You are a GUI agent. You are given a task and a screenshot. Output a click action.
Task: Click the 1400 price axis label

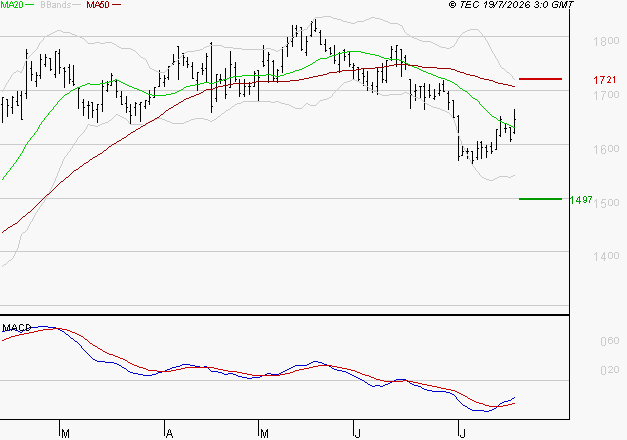click(606, 256)
